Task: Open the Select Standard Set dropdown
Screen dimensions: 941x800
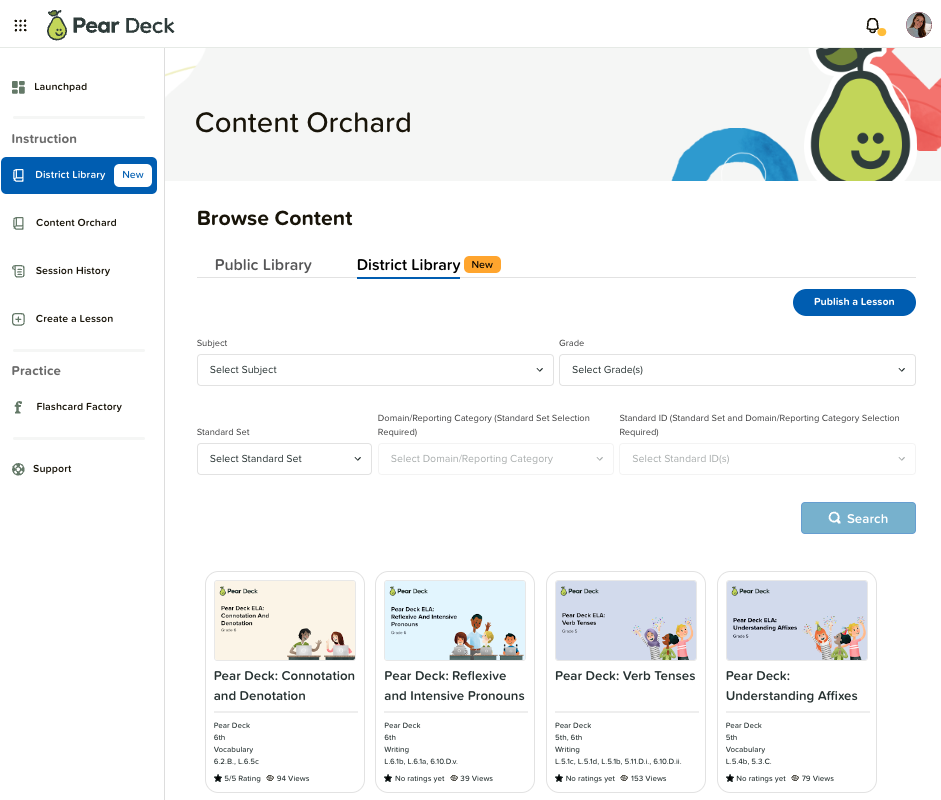Action: coord(283,458)
